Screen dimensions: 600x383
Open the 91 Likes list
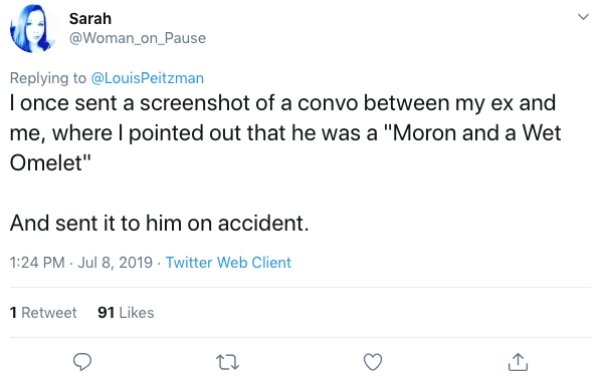[x=126, y=313]
